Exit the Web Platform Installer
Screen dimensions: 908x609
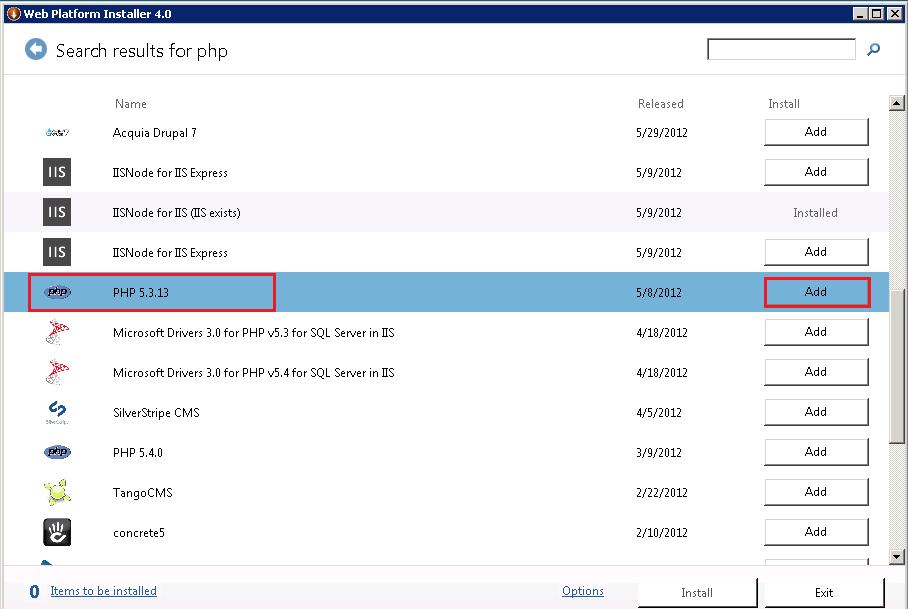tap(823, 592)
